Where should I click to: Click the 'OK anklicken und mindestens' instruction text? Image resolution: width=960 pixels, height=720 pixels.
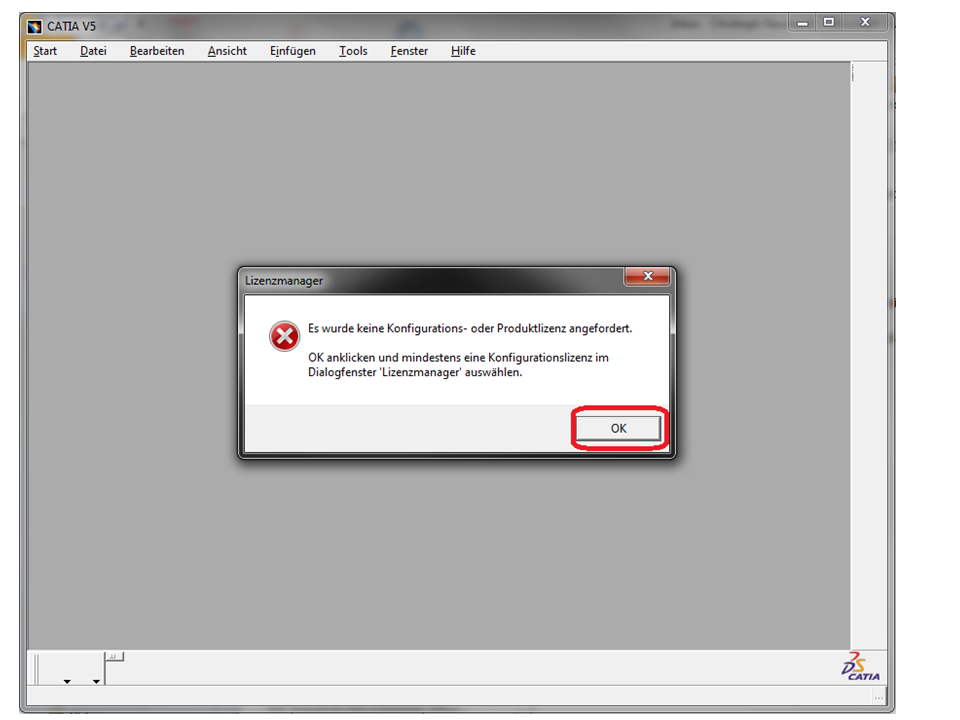point(458,365)
